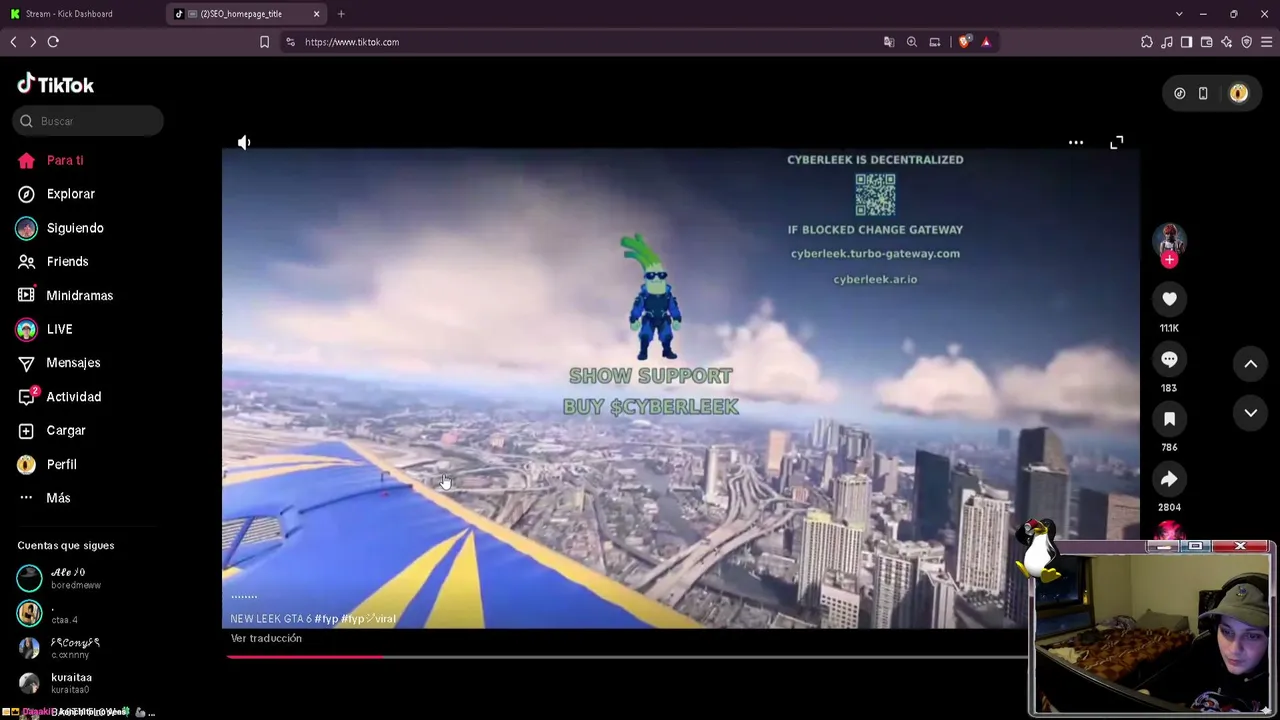Go back using the browser back arrow
Screen dimensions: 1280x720
(x=13, y=42)
